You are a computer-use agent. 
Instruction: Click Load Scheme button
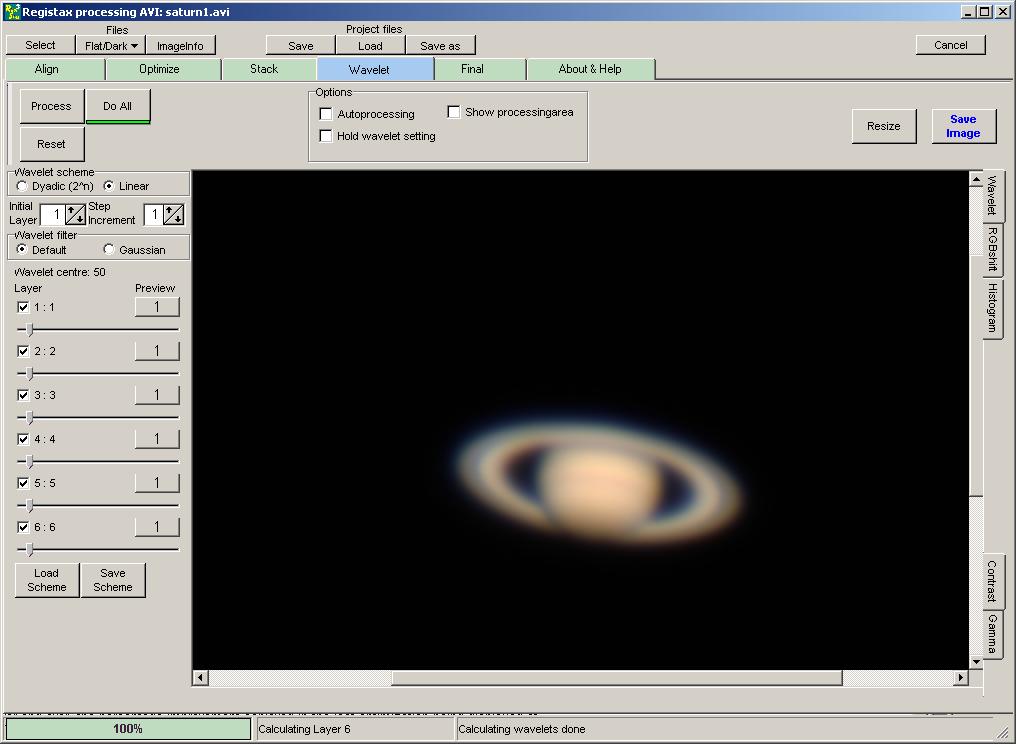click(x=47, y=580)
